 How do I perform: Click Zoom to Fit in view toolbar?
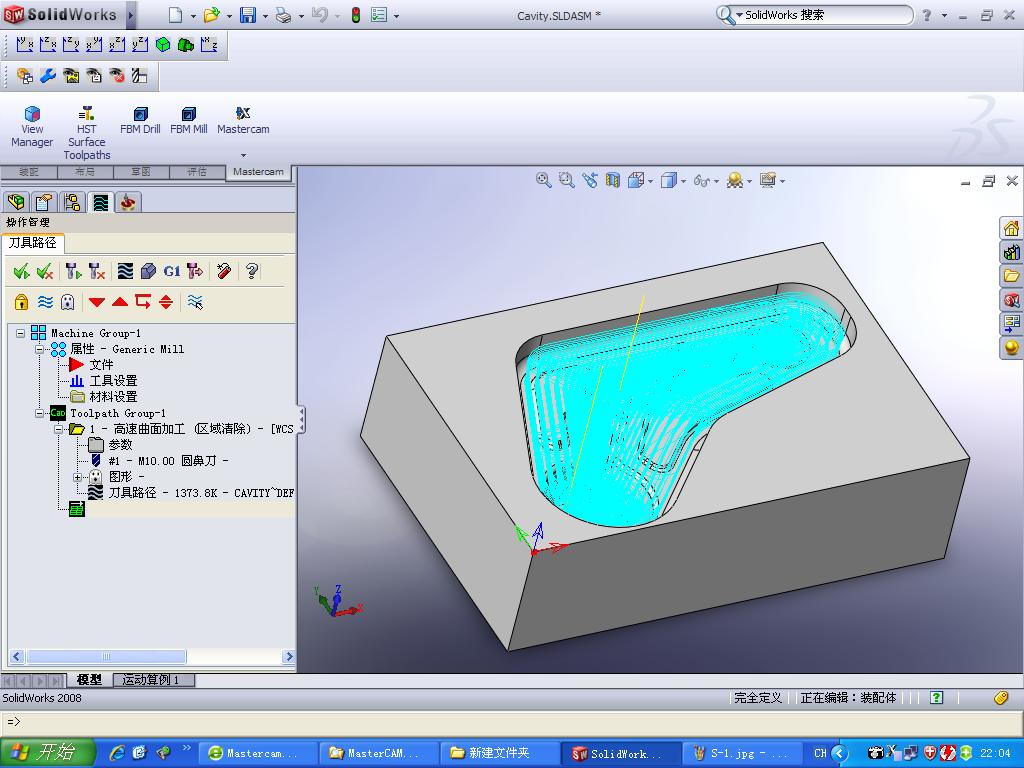543,180
